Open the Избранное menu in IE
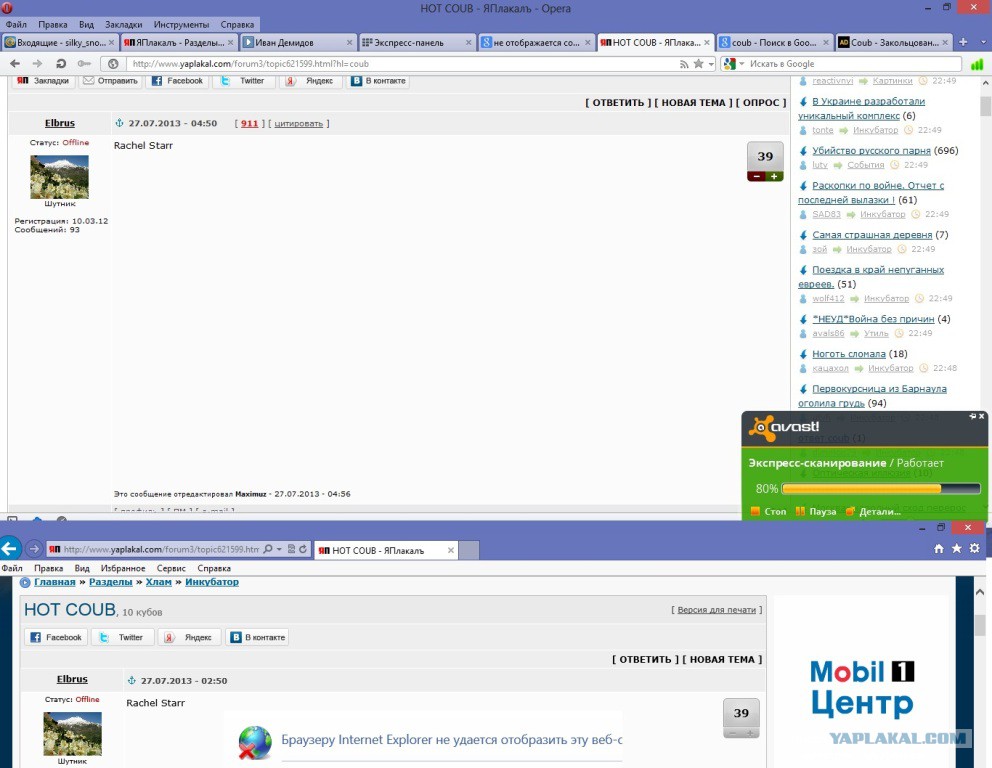Screen dimensions: 992x768 click(123, 568)
